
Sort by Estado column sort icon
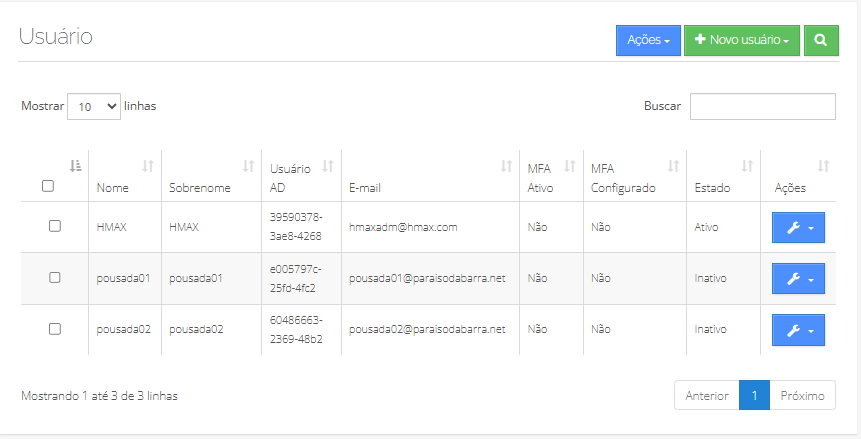click(747, 166)
